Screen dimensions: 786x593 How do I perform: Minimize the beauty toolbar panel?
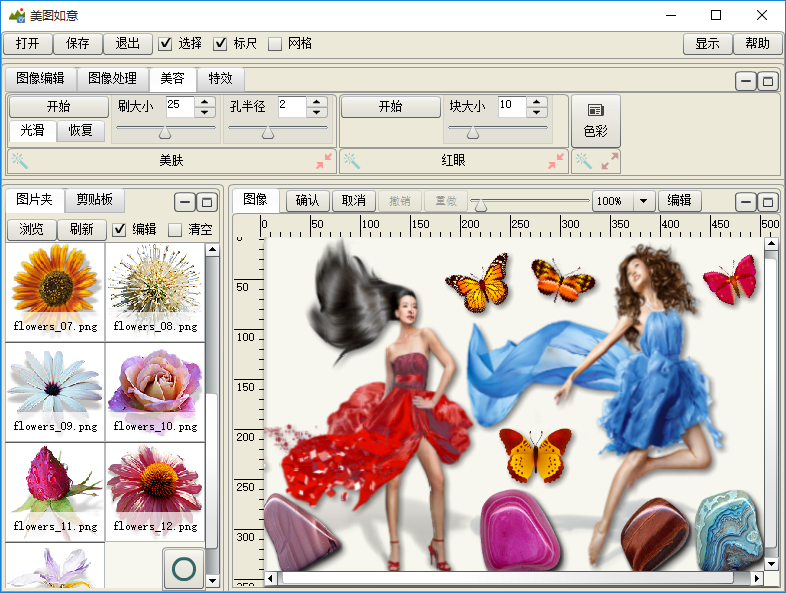pyautogui.click(x=746, y=81)
